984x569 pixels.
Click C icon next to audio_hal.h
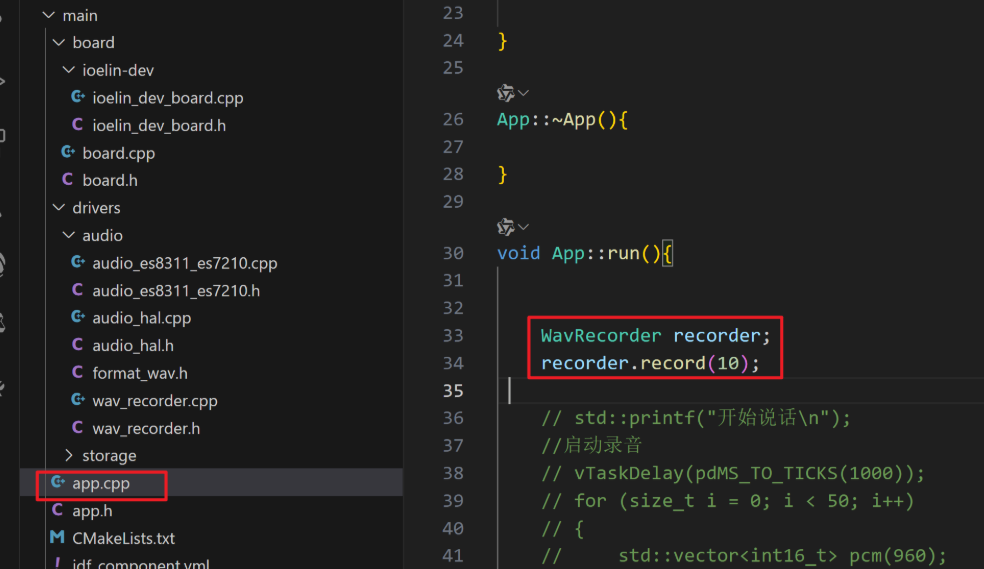pyautogui.click(x=78, y=345)
